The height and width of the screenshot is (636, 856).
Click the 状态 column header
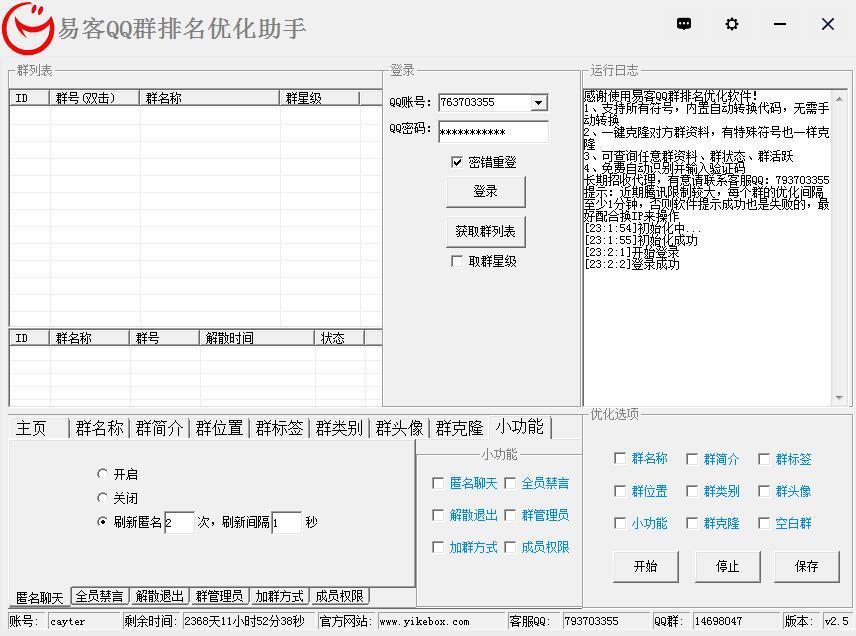click(x=339, y=338)
